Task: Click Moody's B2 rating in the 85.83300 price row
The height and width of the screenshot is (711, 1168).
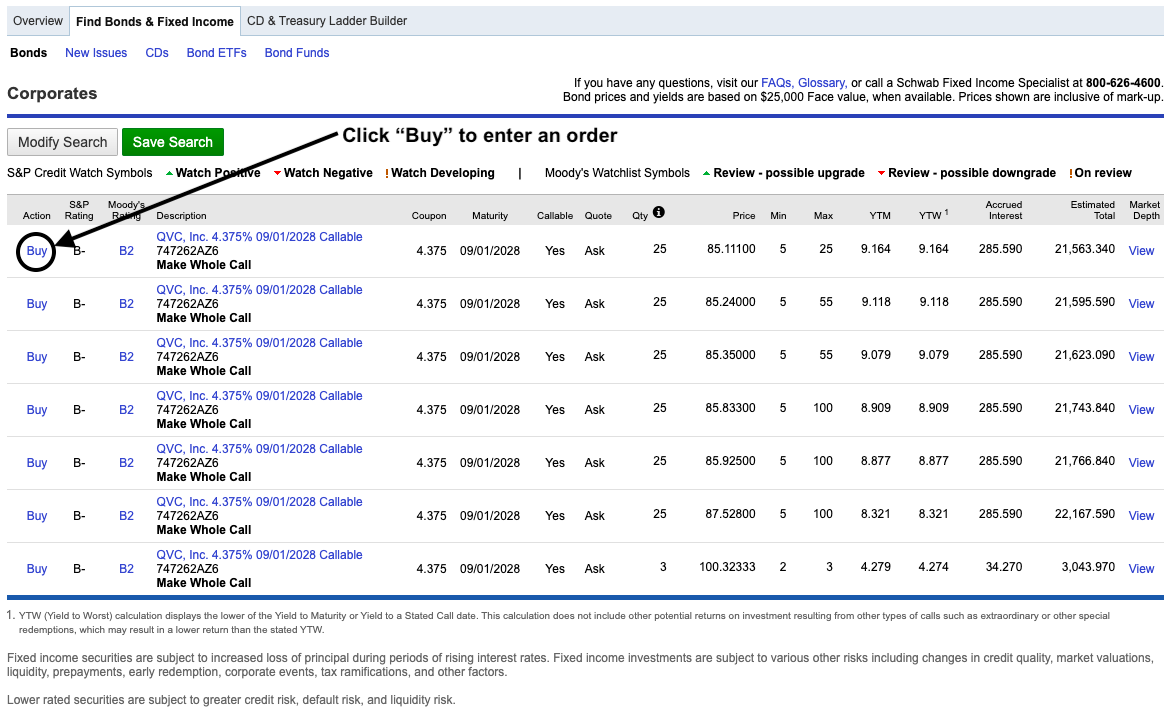Action: pyautogui.click(x=127, y=410)
